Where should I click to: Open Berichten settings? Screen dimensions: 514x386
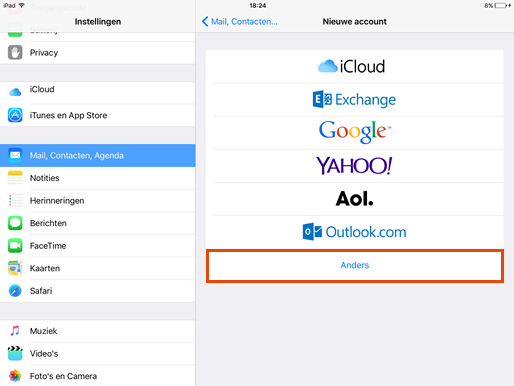pyautogui.click(x=98, y=223)
